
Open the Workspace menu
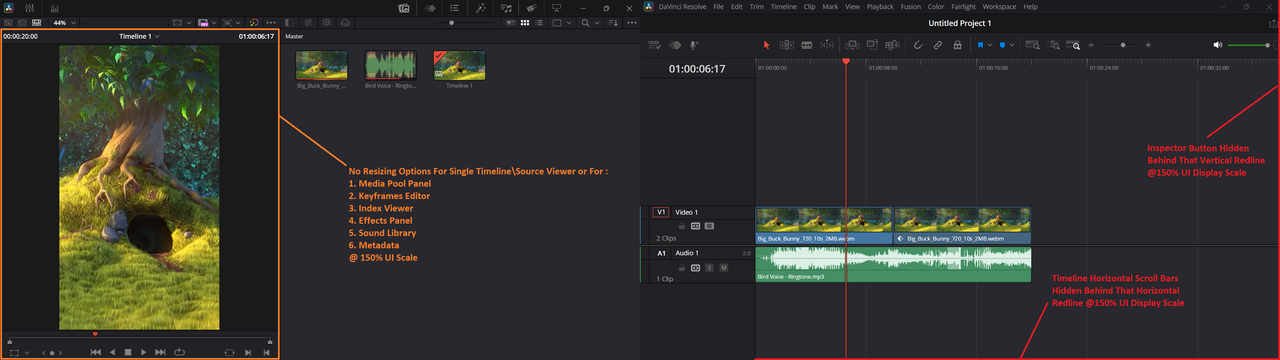(1000, 7)
